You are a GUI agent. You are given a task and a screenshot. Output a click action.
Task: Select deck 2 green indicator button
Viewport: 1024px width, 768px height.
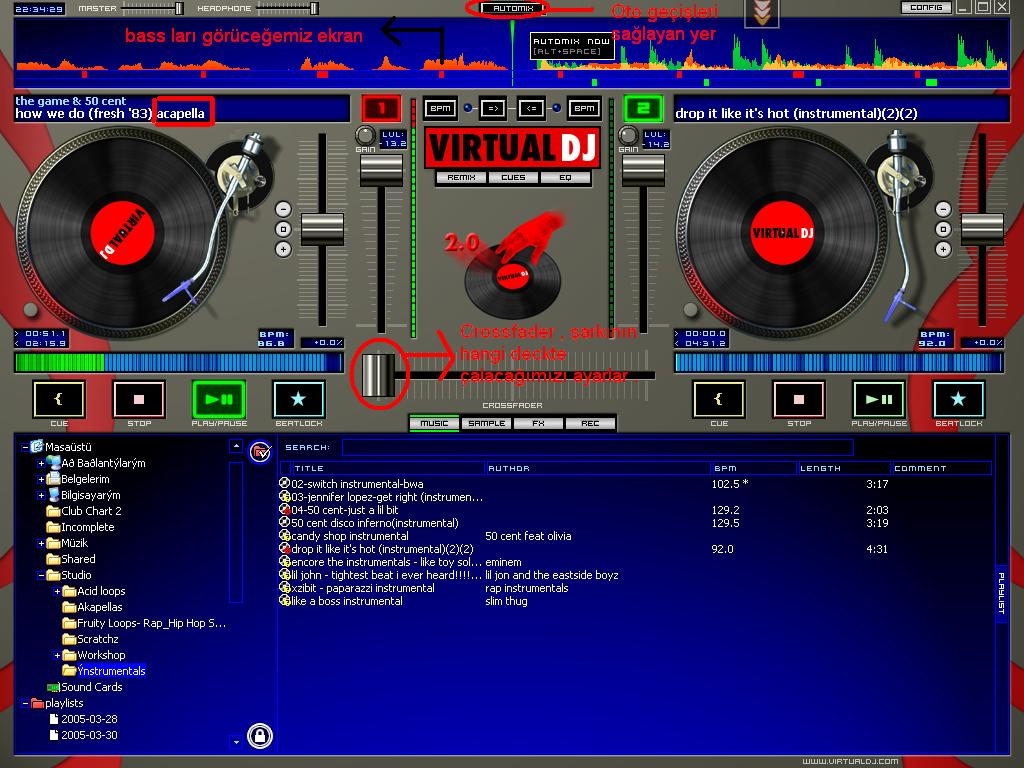tap(643, 108)
